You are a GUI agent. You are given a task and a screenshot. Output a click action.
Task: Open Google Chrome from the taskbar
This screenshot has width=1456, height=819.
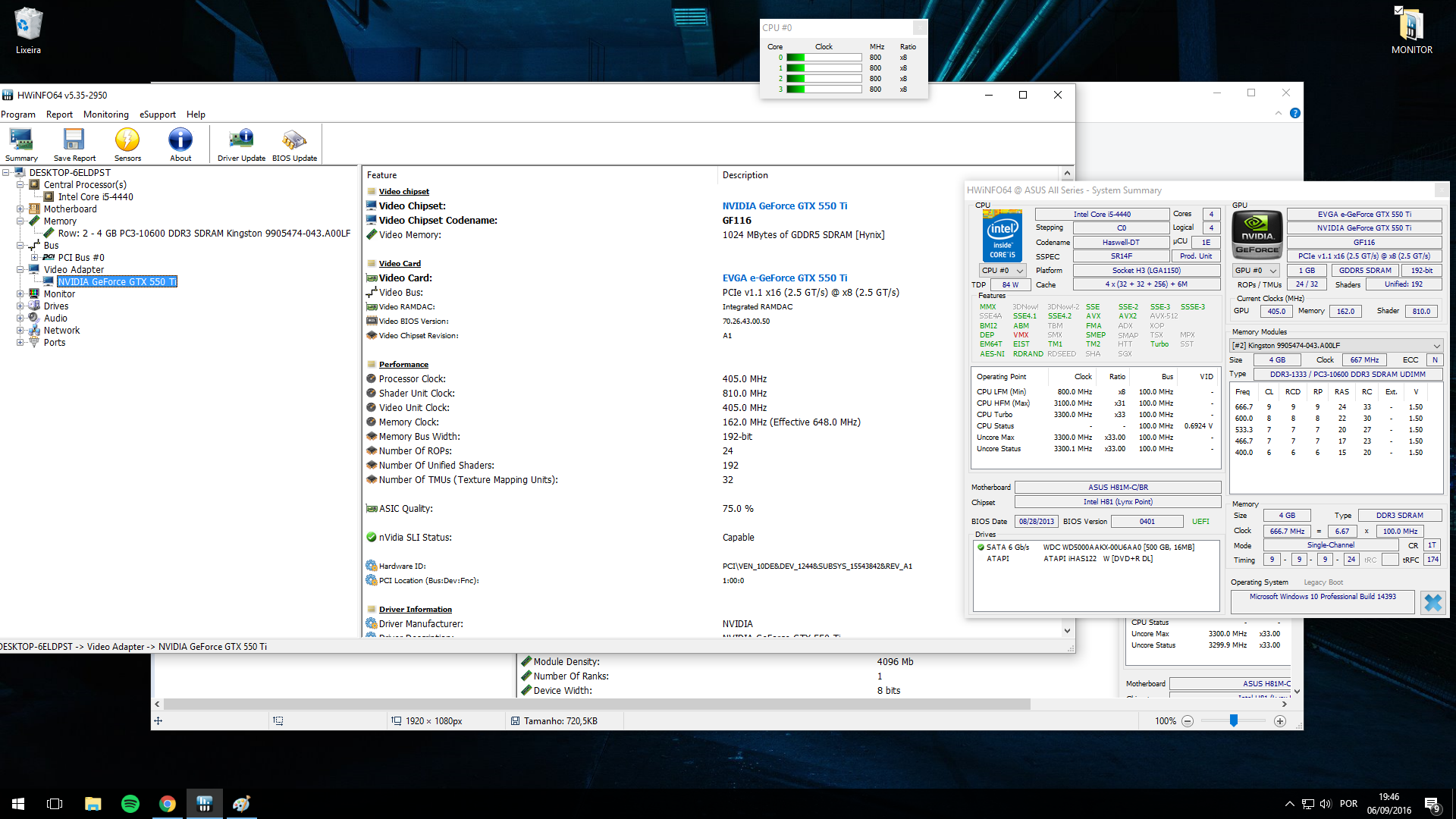click(167, 804)
